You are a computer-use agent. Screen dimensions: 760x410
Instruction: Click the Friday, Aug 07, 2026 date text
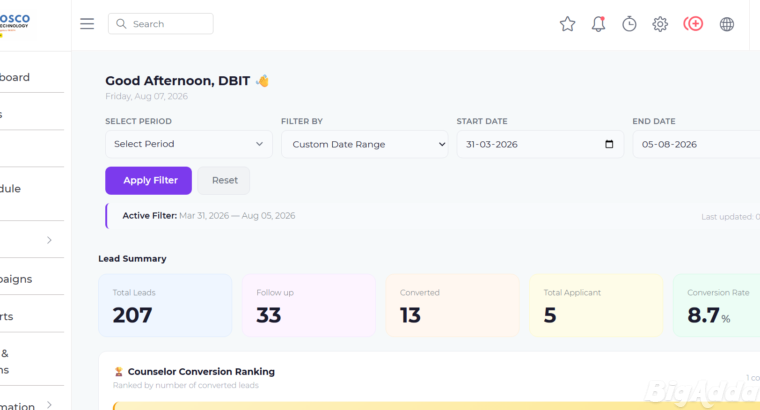(x=146, y=96)
